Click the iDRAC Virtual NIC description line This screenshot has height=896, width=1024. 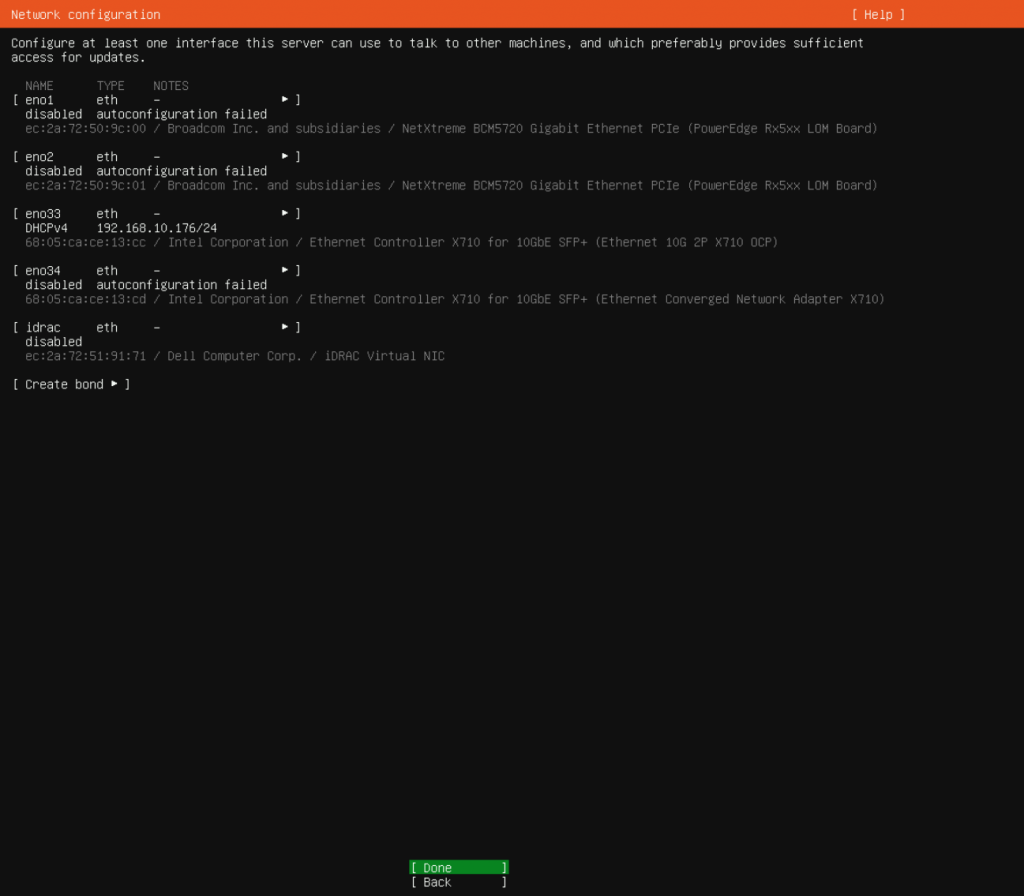235,356
